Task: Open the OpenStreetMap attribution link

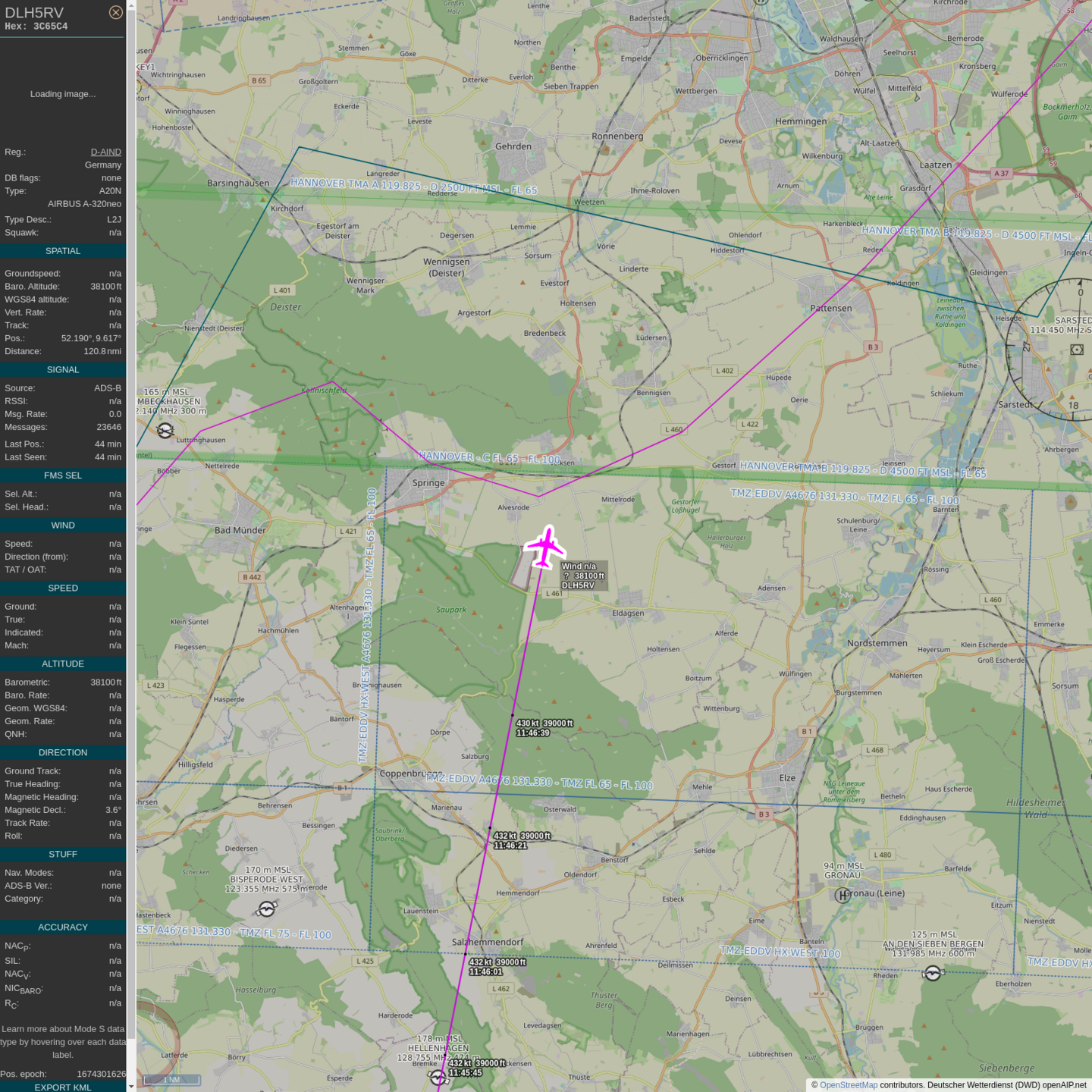Action: tap(848, 1085)
